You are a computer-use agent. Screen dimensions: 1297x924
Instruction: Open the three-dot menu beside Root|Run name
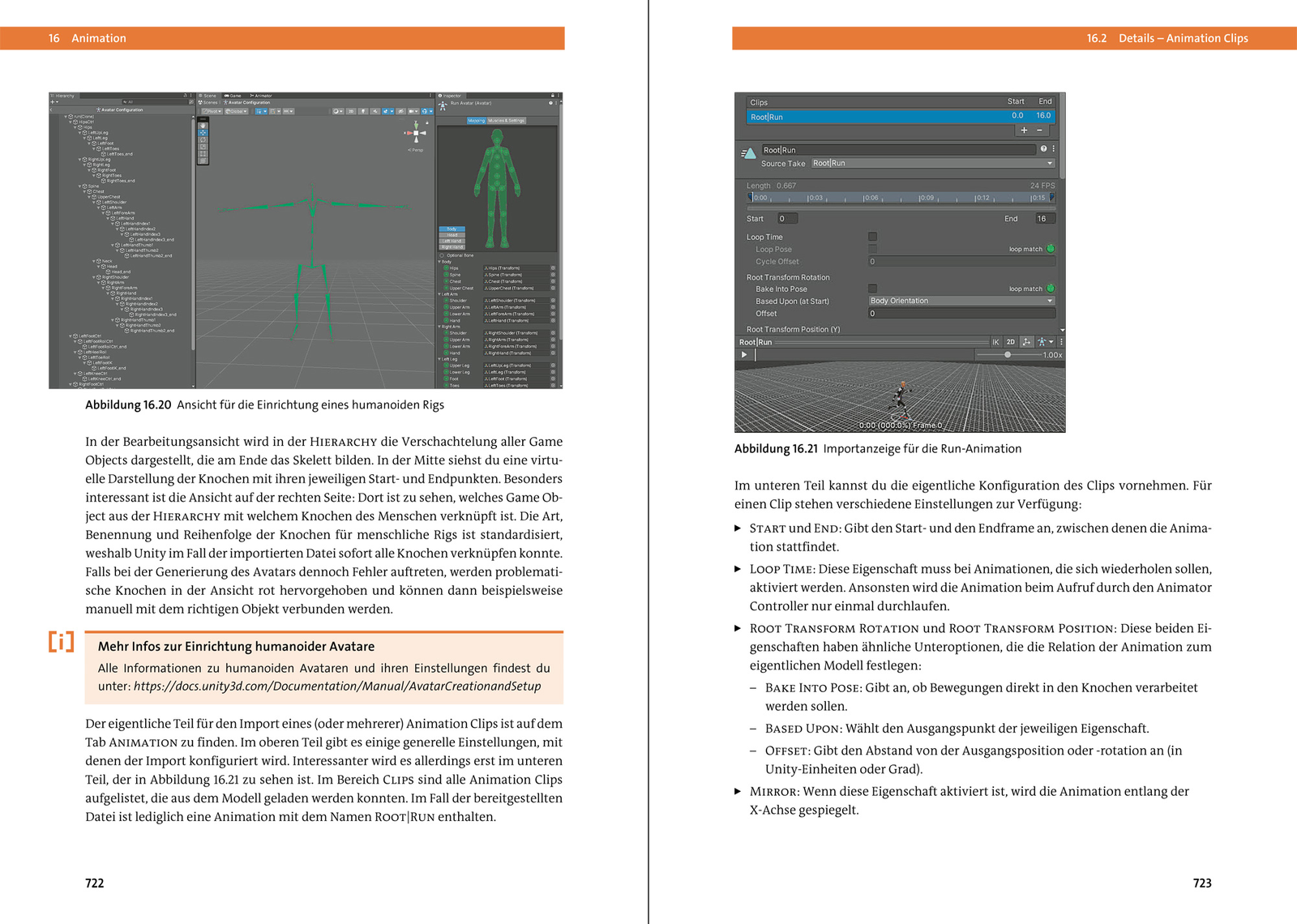(1053, 149)
